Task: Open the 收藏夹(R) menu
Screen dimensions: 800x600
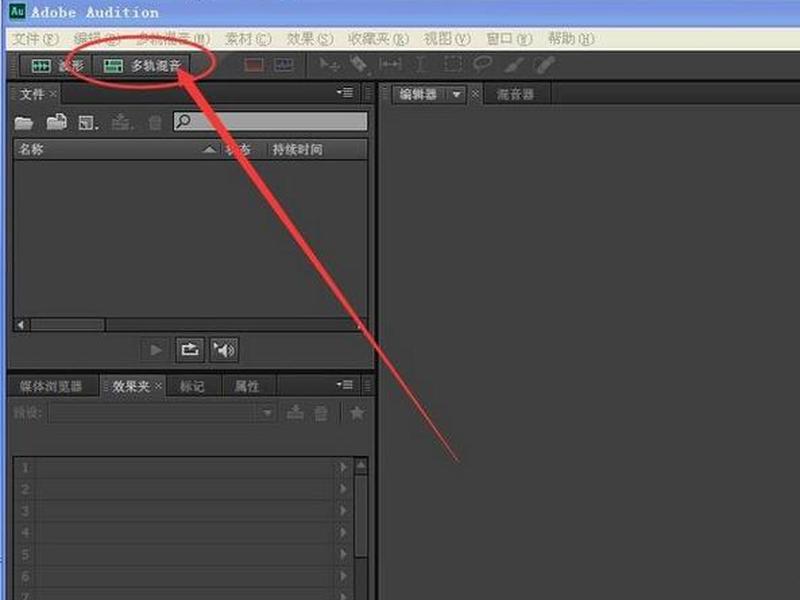Action: tap(379, 39)
